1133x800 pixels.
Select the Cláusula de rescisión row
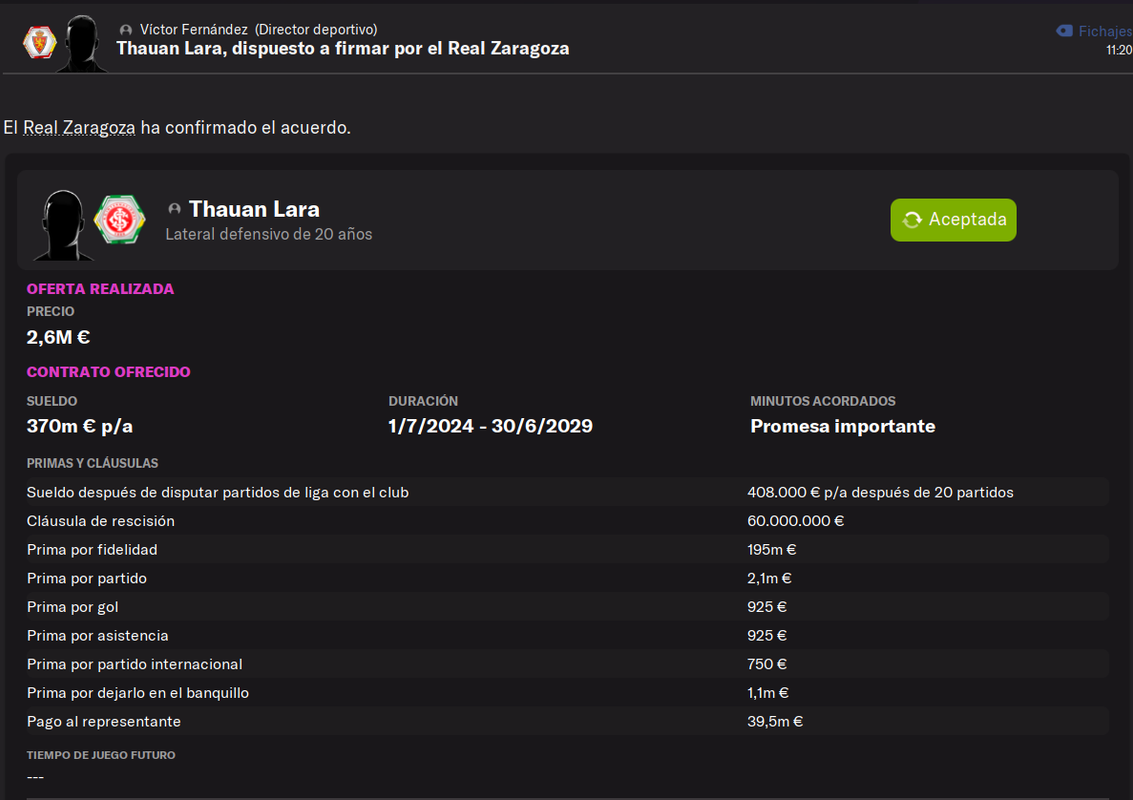pos(567,521)
